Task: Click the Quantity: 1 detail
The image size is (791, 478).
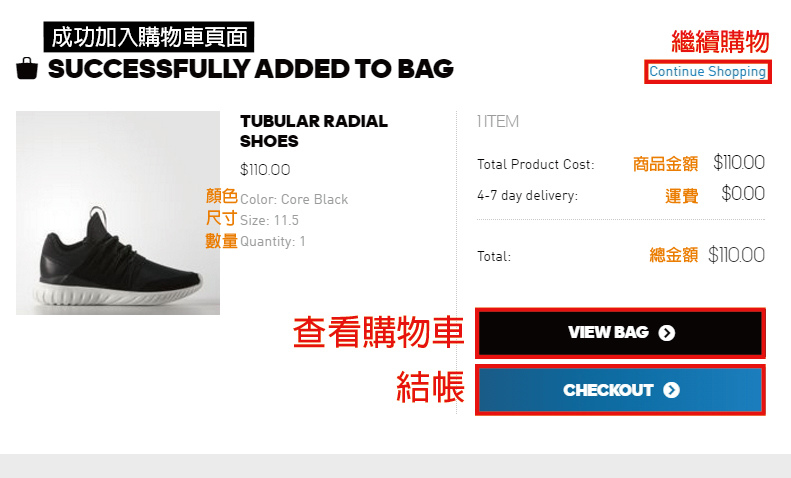Action: pyautogui.click(x=272, y=242)
